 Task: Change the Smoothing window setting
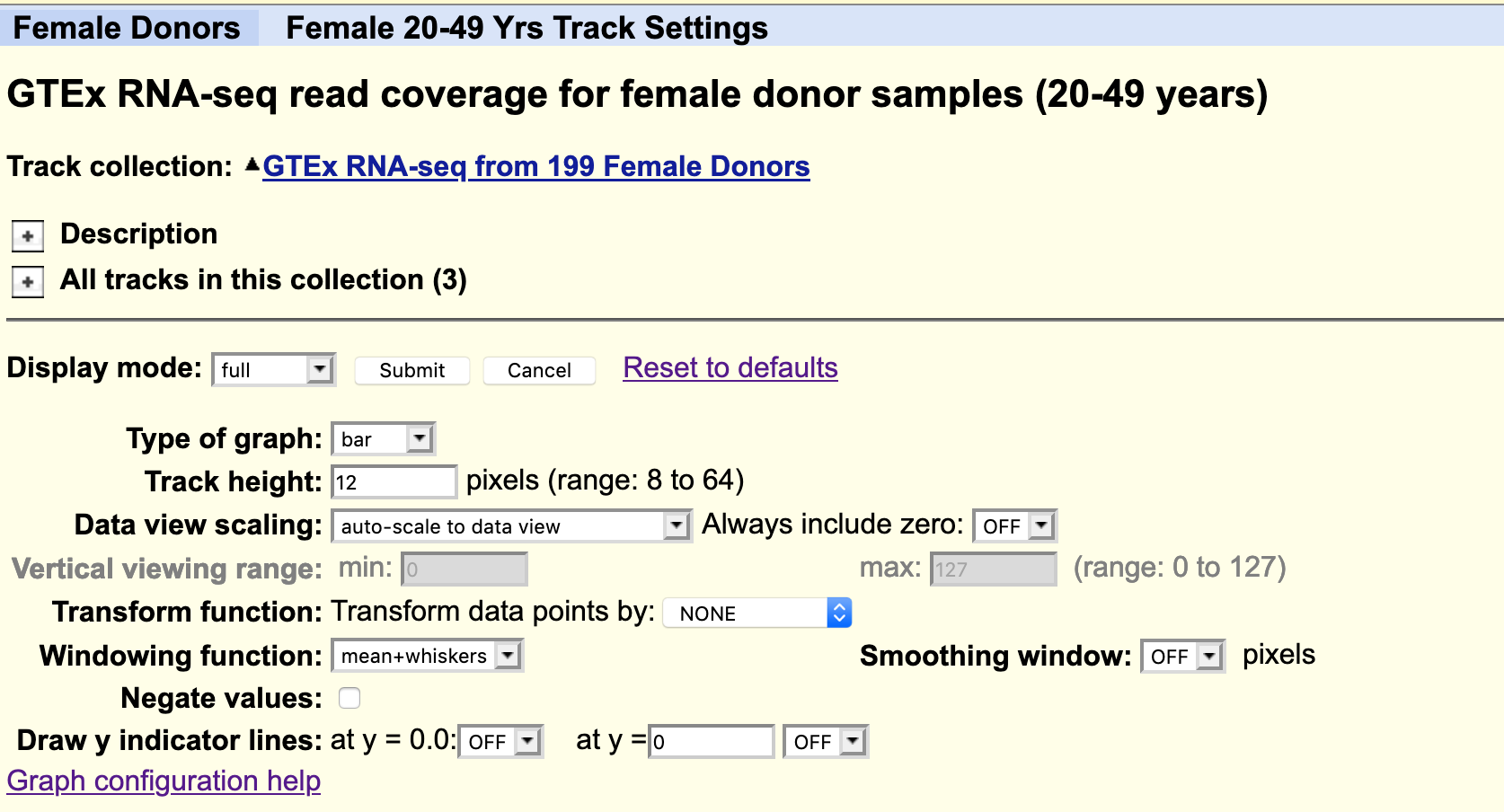click(1181, 657)
